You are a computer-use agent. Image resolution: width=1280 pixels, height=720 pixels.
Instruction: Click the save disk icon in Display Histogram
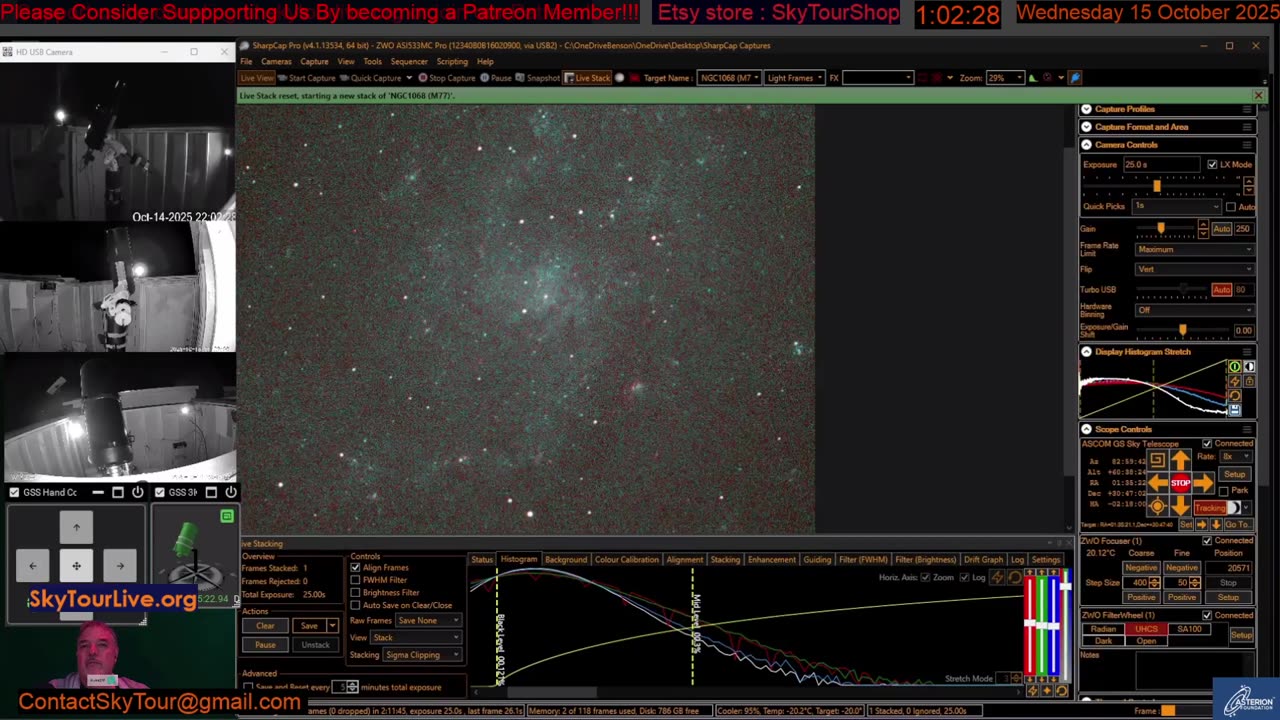(x=1235, y=410)
